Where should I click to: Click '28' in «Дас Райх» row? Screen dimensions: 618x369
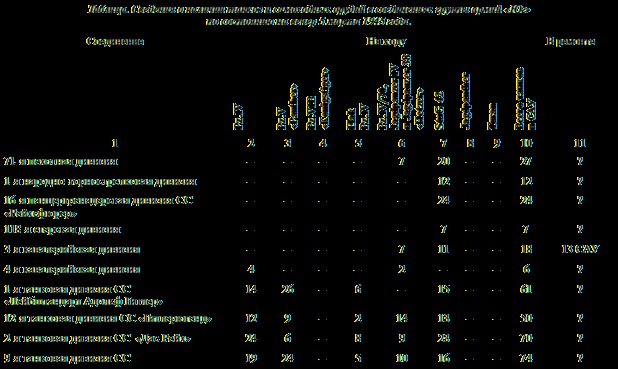tap(443, 338)
